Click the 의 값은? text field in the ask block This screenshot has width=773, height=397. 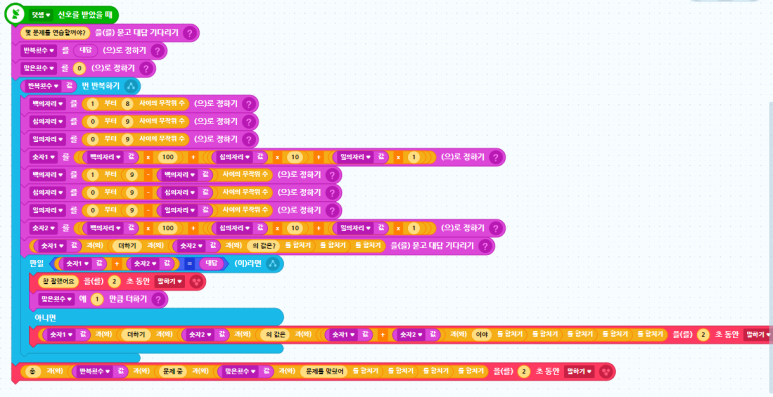[x=264, y=246]
